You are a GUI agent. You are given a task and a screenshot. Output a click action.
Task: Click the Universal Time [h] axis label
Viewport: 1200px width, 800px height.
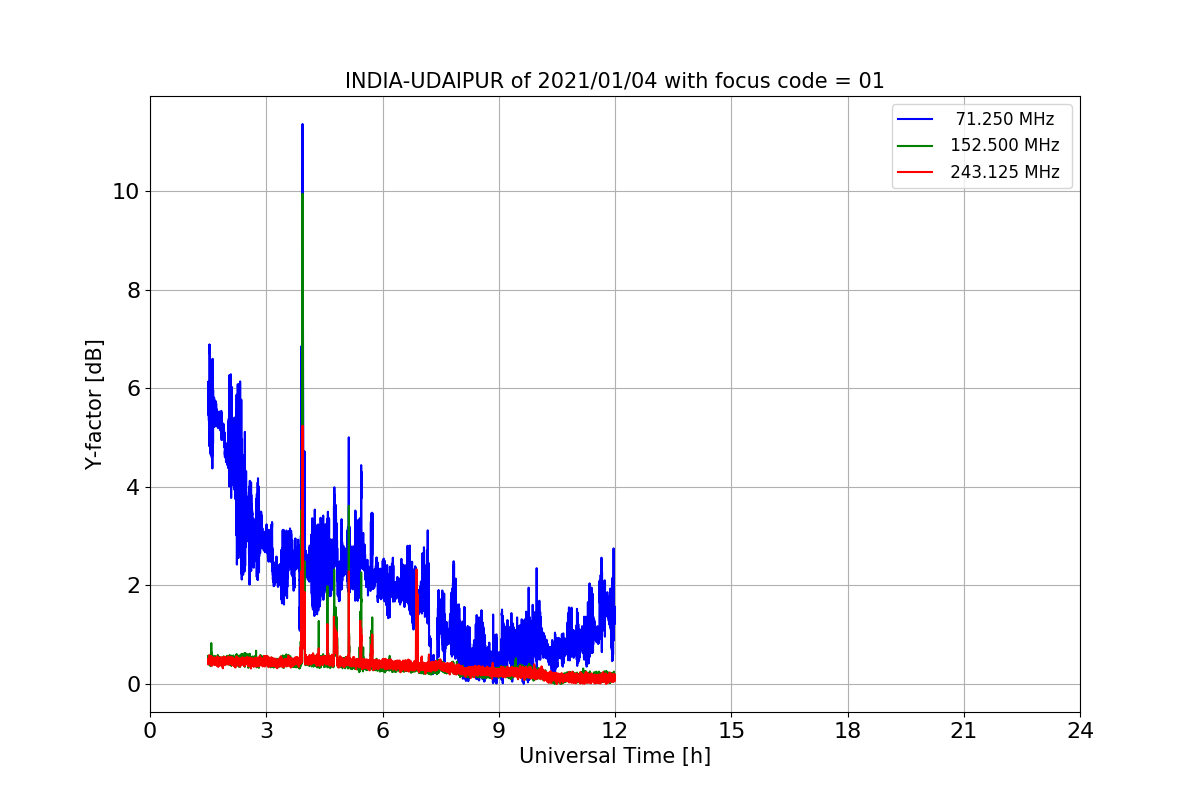[x=615, y=756]
